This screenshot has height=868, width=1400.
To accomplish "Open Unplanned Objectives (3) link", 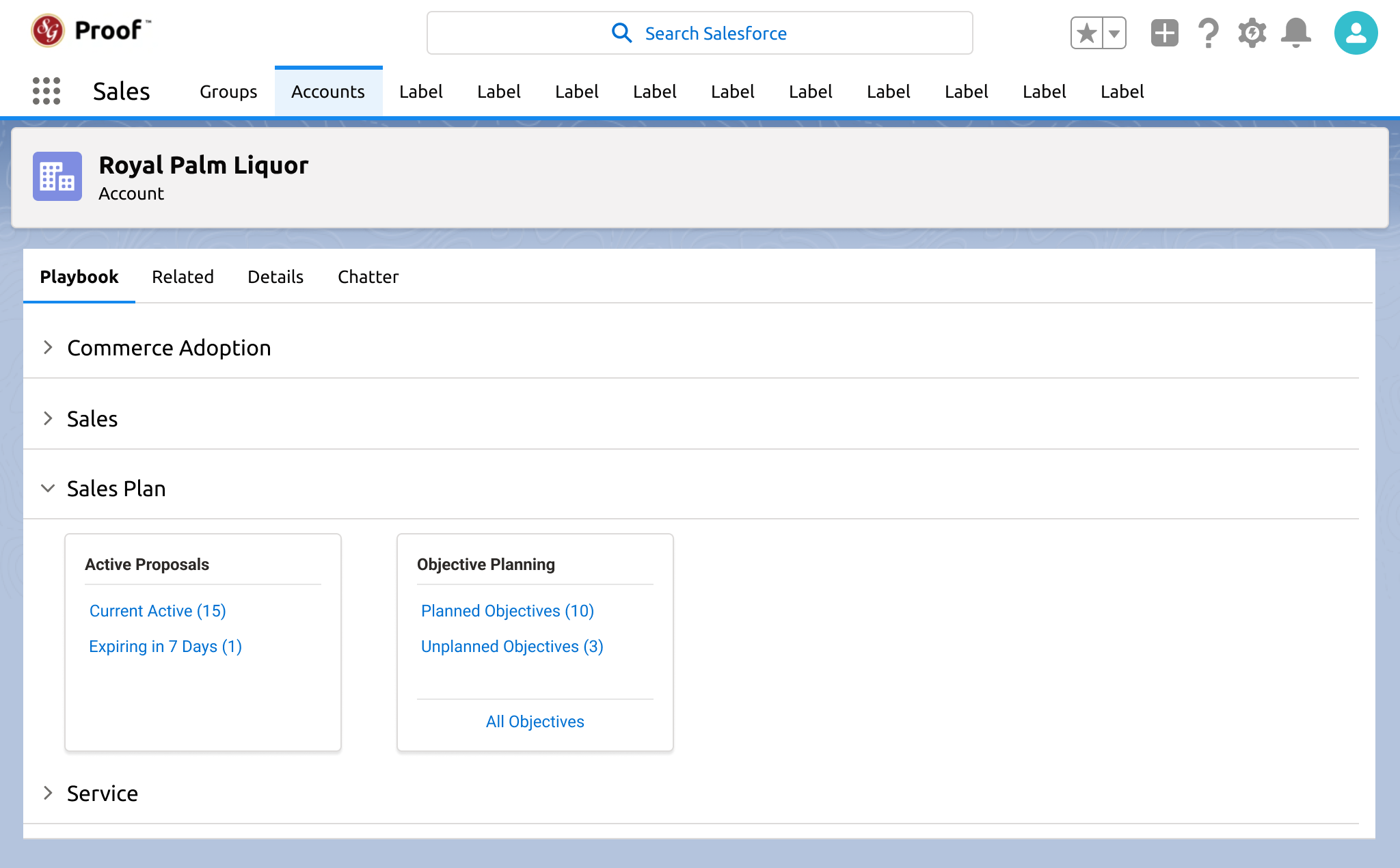I will [x=512, y=647].
